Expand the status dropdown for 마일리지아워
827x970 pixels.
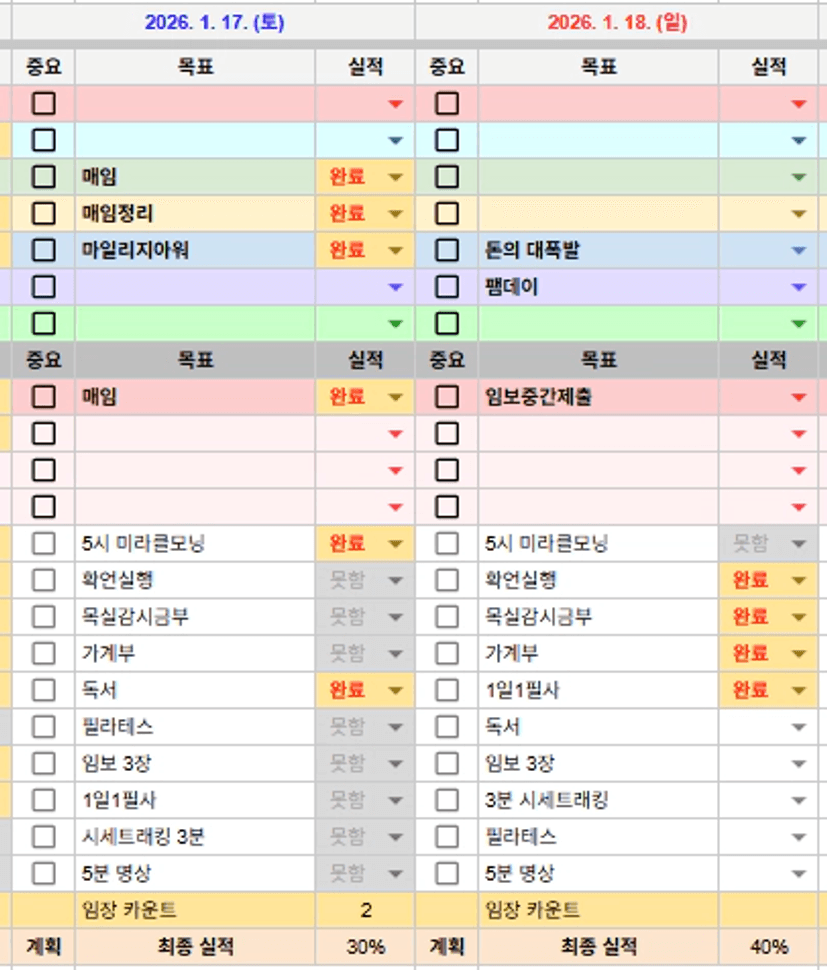tap(395, 251)
